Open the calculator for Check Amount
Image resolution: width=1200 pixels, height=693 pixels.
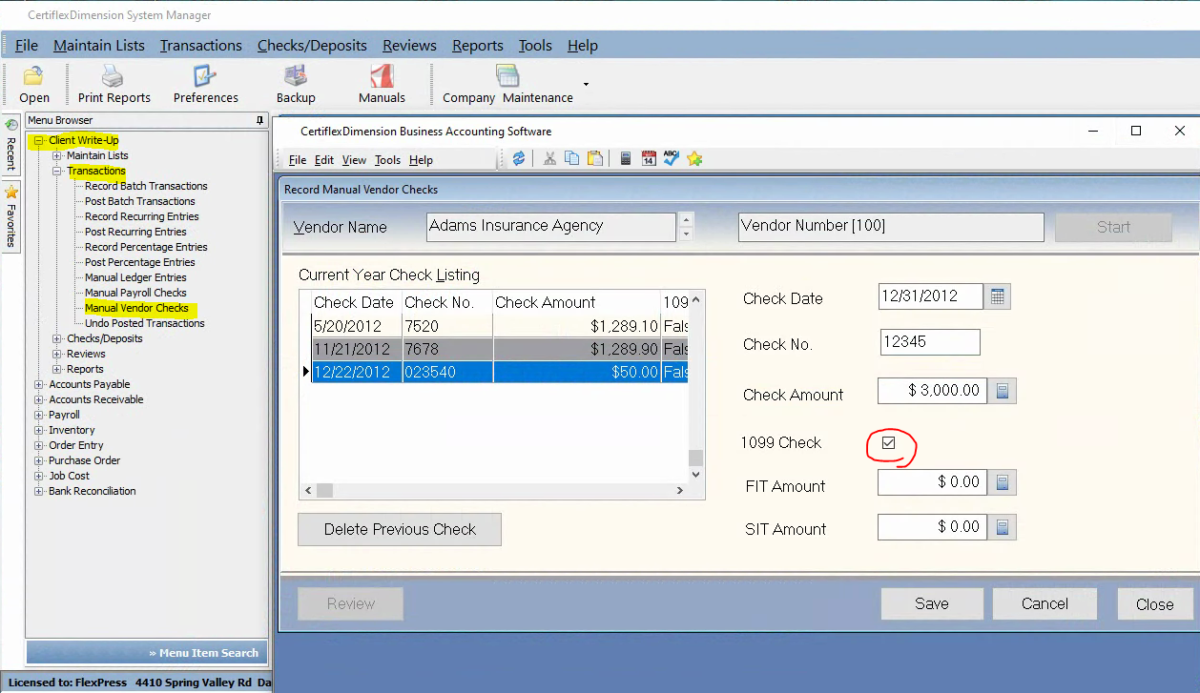pos(1001,390)
